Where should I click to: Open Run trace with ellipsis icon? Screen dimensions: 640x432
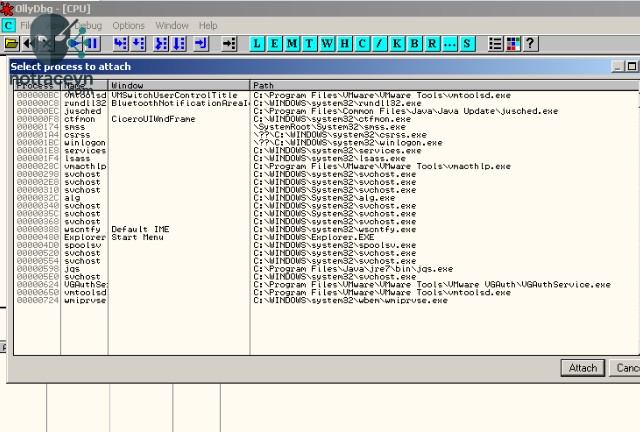point(450,44)
